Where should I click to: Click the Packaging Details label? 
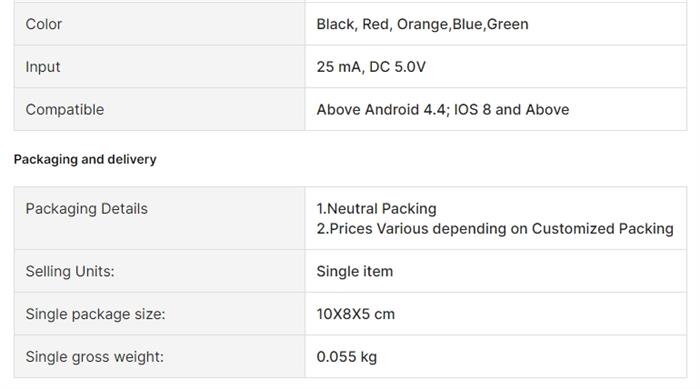[x=87, y=209]
